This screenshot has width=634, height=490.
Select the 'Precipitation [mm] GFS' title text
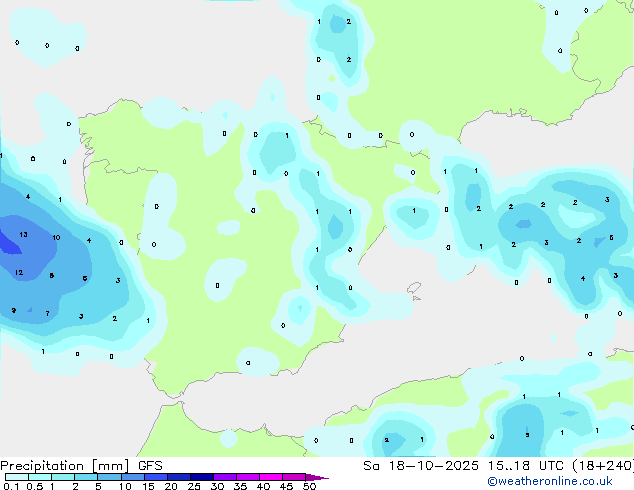pos(81,466)
